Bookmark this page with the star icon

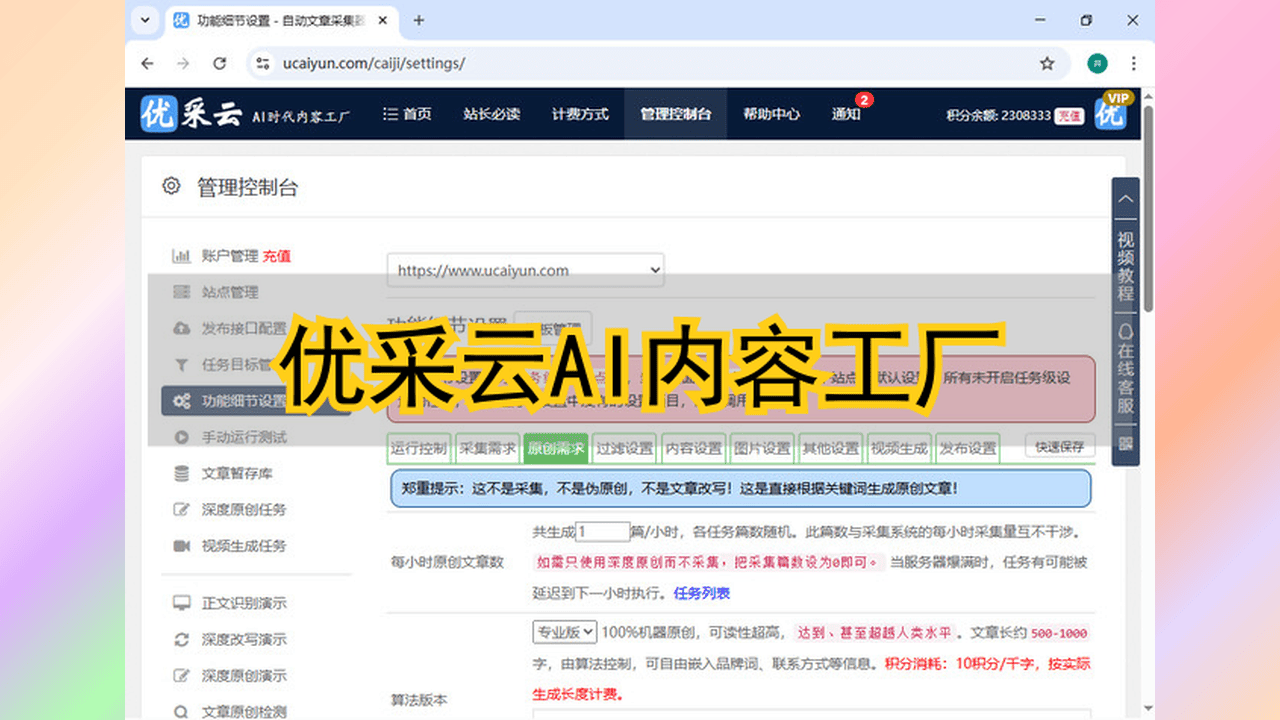tap(1047, 63)
